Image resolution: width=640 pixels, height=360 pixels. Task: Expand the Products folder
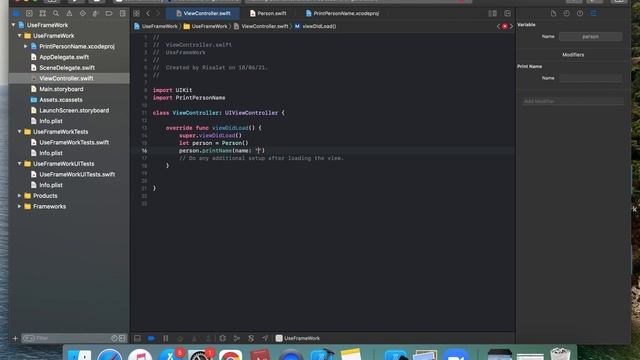pyautogui.click(x=19, y=196)
